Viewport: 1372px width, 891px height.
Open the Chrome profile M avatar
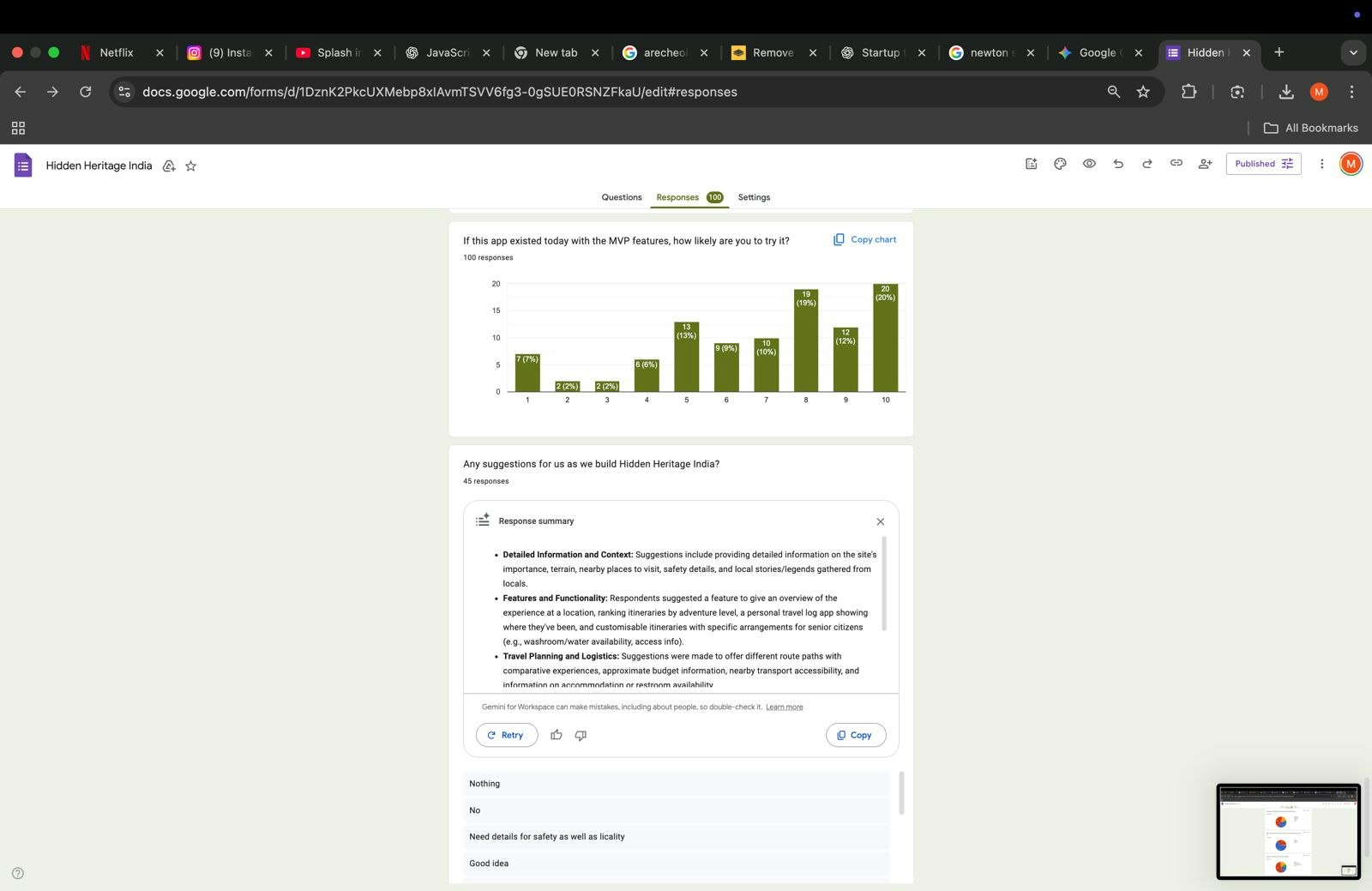(x=1319, y=92)
